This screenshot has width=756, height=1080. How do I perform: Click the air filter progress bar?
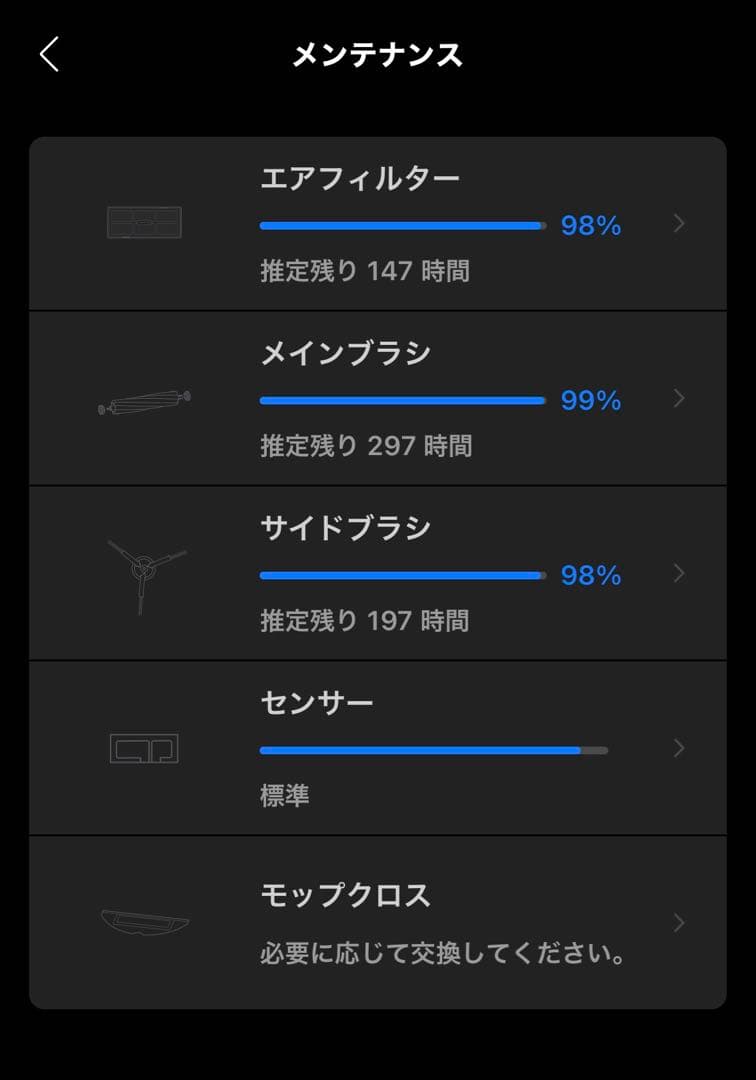pyautogui.click(x=402, y=226)
